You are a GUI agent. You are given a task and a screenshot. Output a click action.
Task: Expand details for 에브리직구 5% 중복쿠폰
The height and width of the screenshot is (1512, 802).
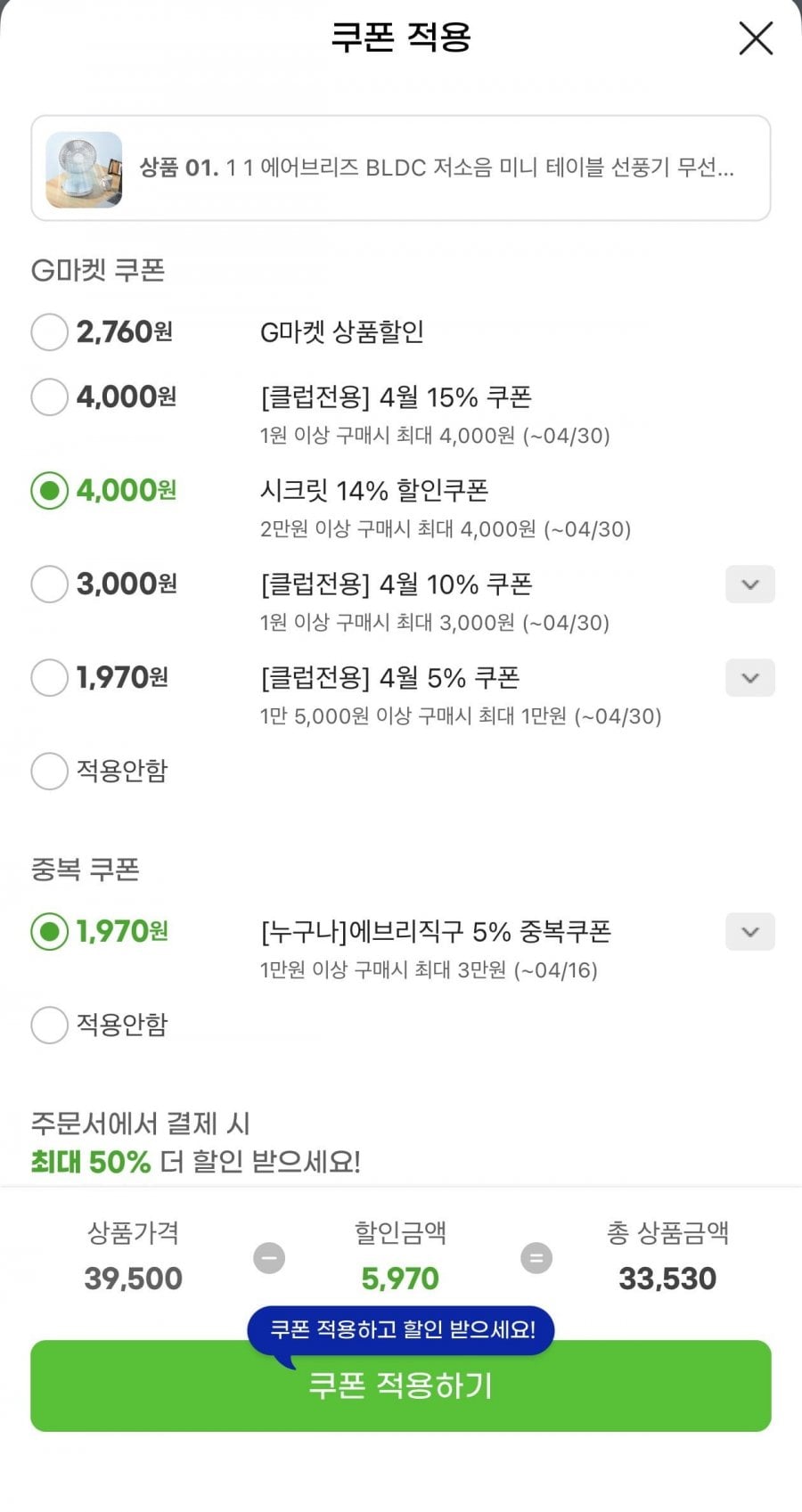749,932
